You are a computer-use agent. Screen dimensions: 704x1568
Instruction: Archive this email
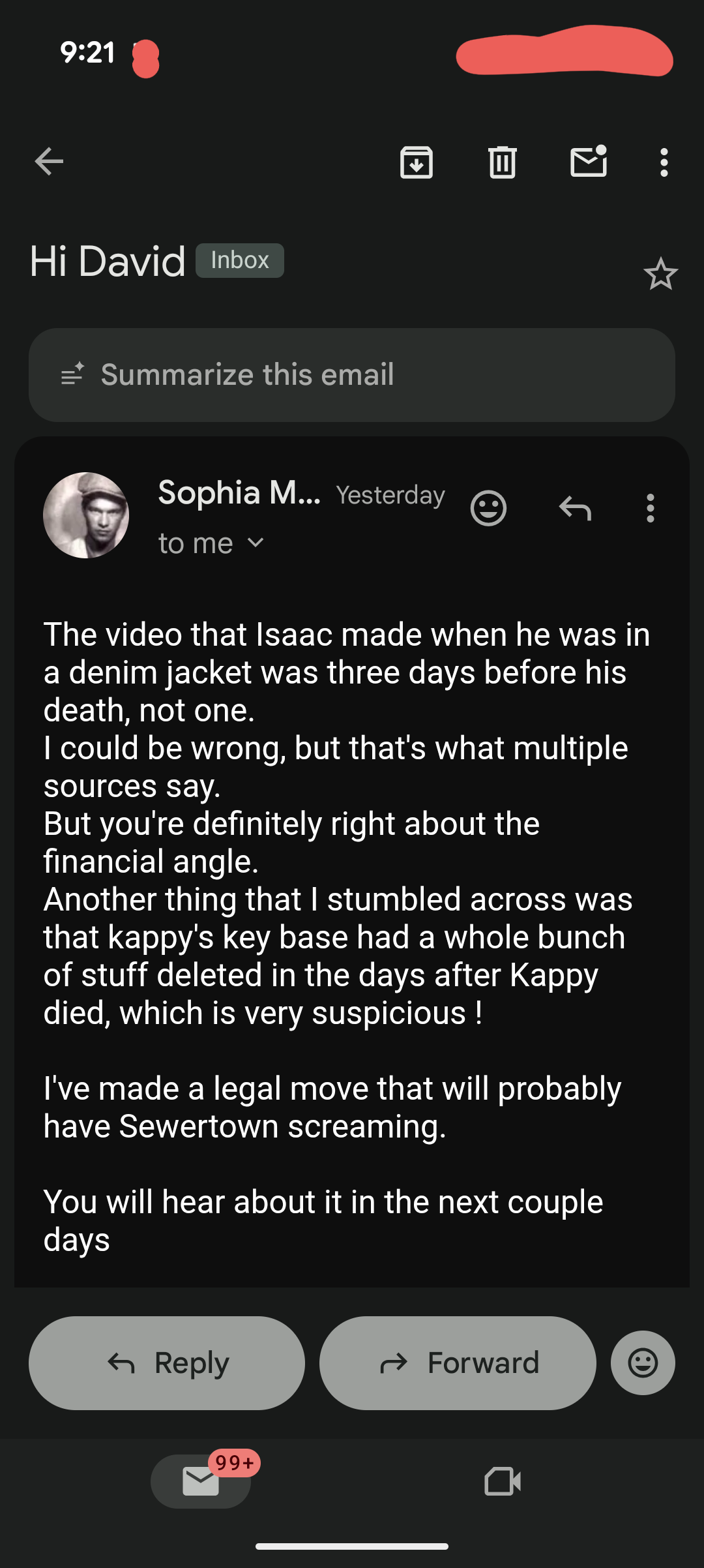[x=417, y=162]
